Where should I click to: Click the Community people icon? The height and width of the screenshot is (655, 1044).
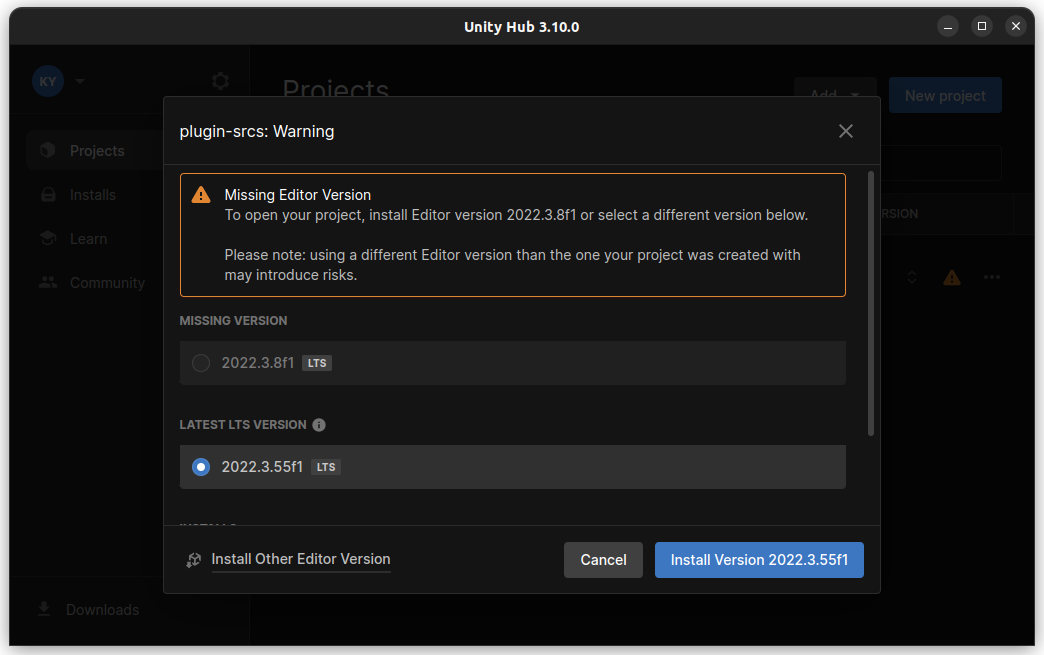[48, 282]
